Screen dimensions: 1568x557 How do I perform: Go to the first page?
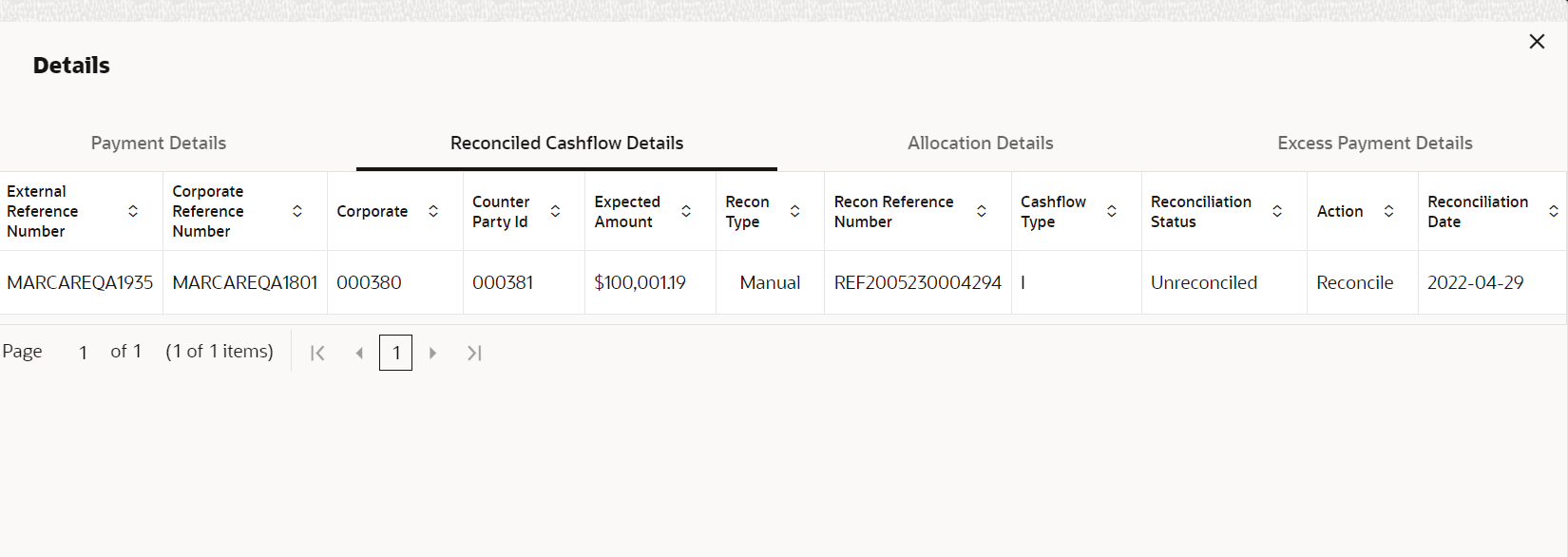point(318,354)
